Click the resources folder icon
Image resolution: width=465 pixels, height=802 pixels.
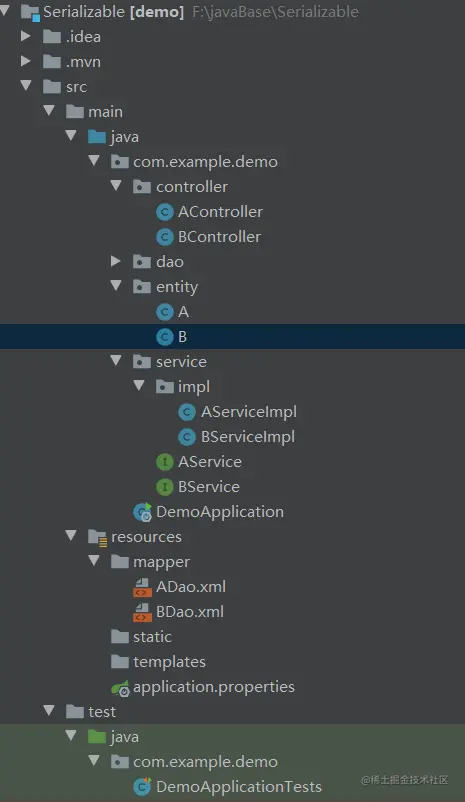click(97, 537)
